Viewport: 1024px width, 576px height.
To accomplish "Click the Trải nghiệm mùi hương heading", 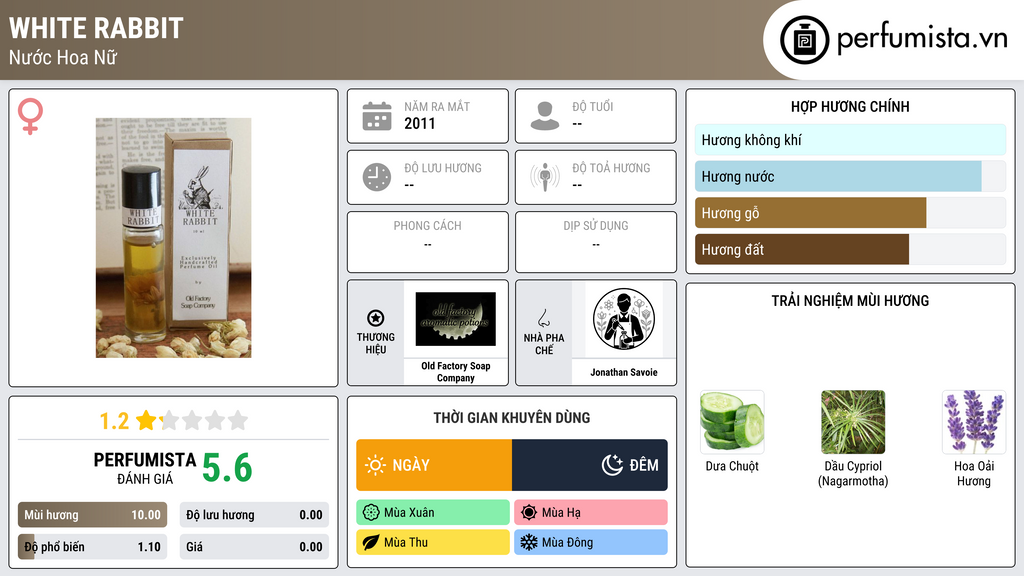I will (x=850, y=300).
